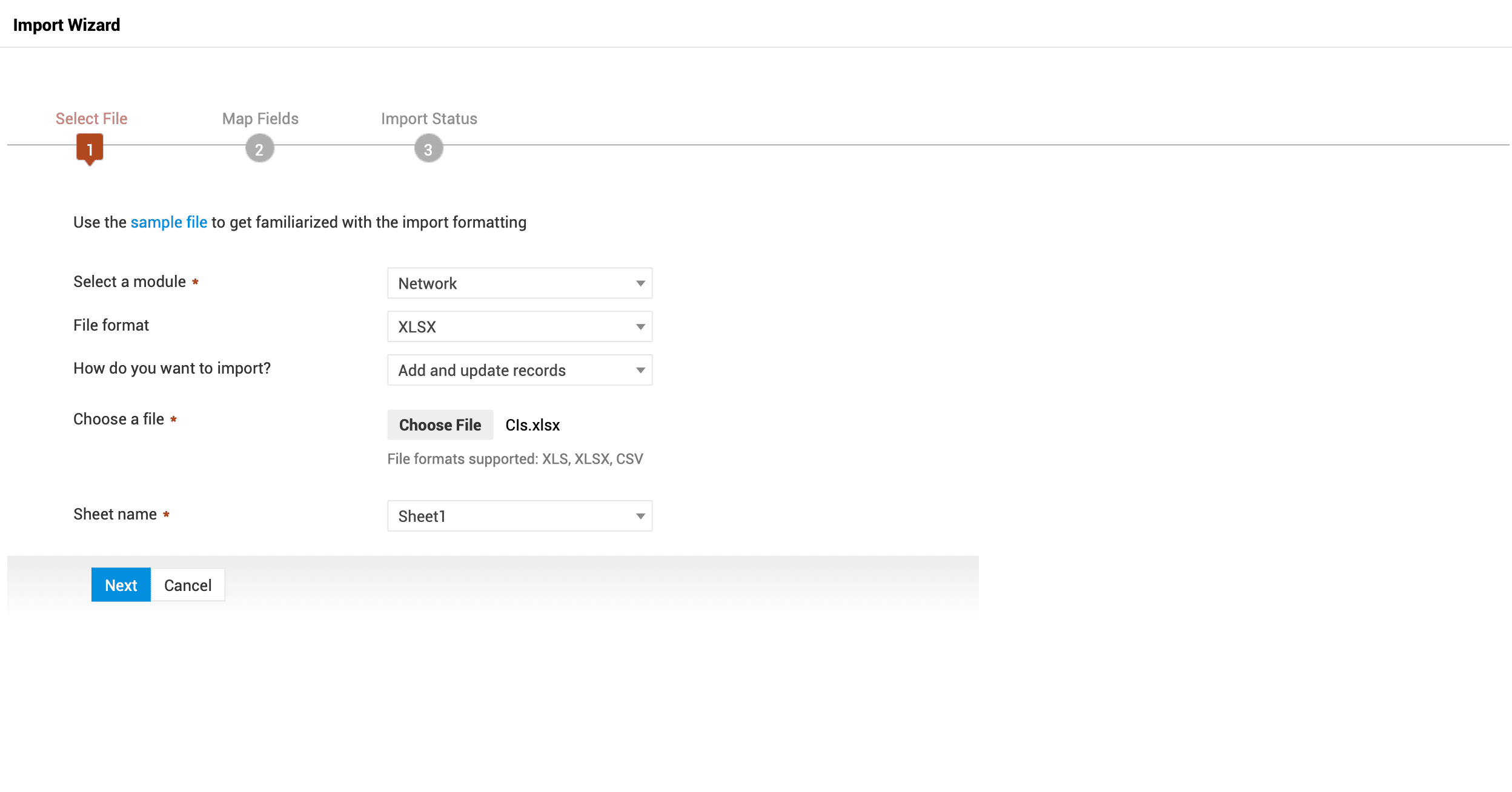Click the step 3 circle icon

click(x=428, y=149)
